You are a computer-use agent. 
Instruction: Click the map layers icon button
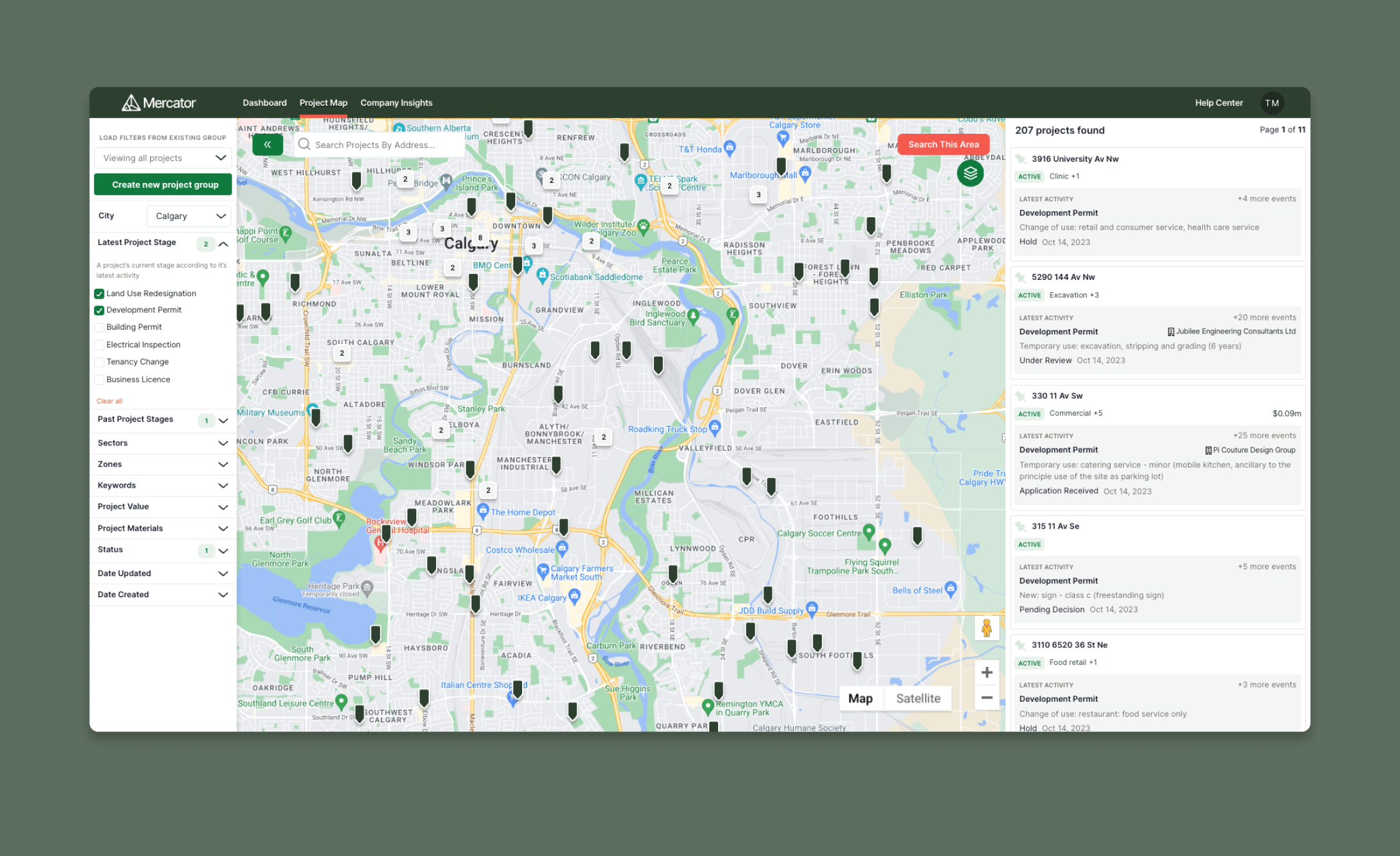970,174
